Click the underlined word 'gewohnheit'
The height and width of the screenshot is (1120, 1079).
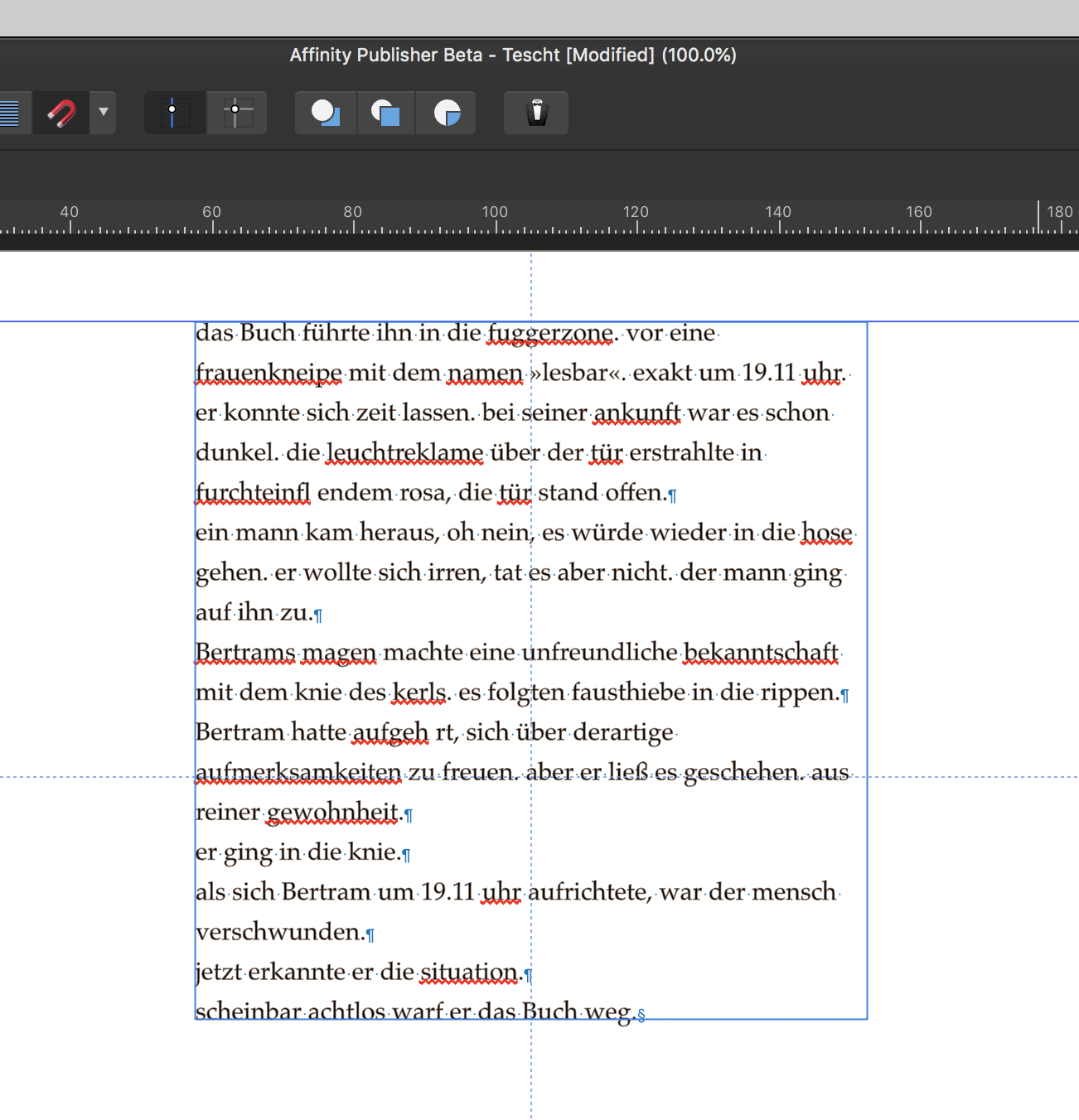pos(332,813)
